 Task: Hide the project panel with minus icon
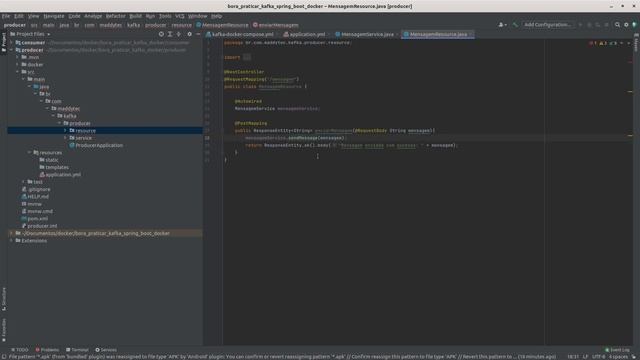pyautogui.click(x=198, y=34)
